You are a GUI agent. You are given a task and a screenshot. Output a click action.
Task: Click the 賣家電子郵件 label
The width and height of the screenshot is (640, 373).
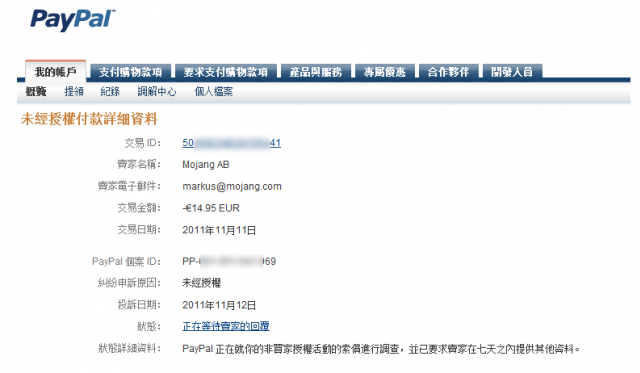[x=129, y=186]
